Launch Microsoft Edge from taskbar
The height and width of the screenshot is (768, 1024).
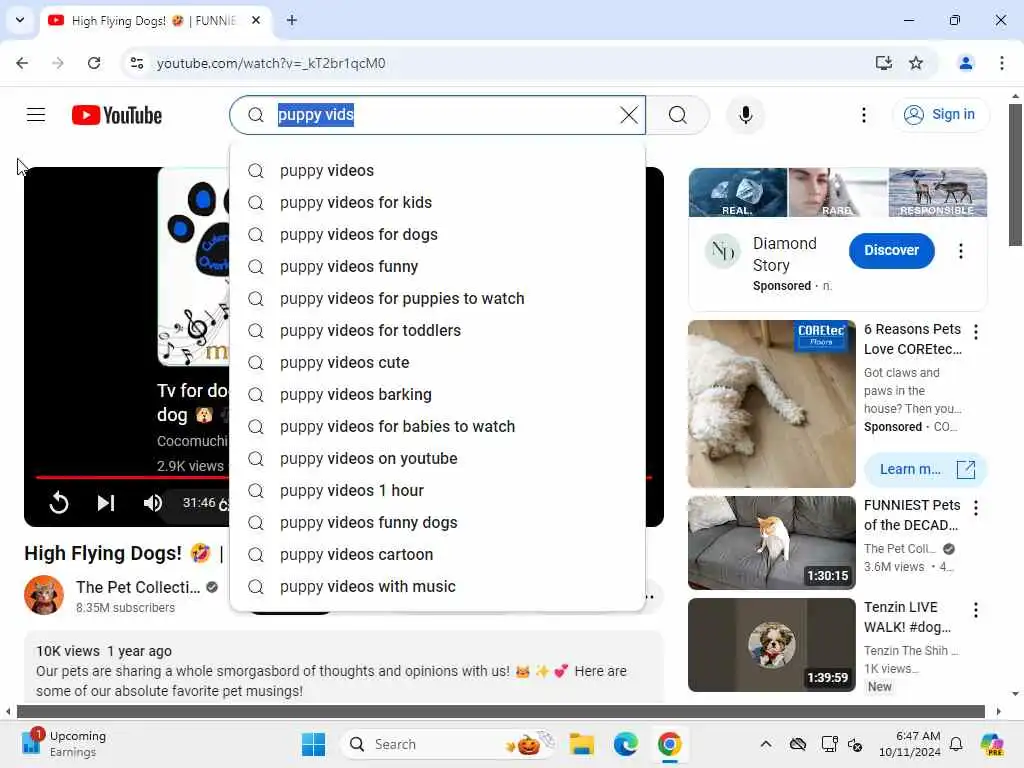point(625,744)
